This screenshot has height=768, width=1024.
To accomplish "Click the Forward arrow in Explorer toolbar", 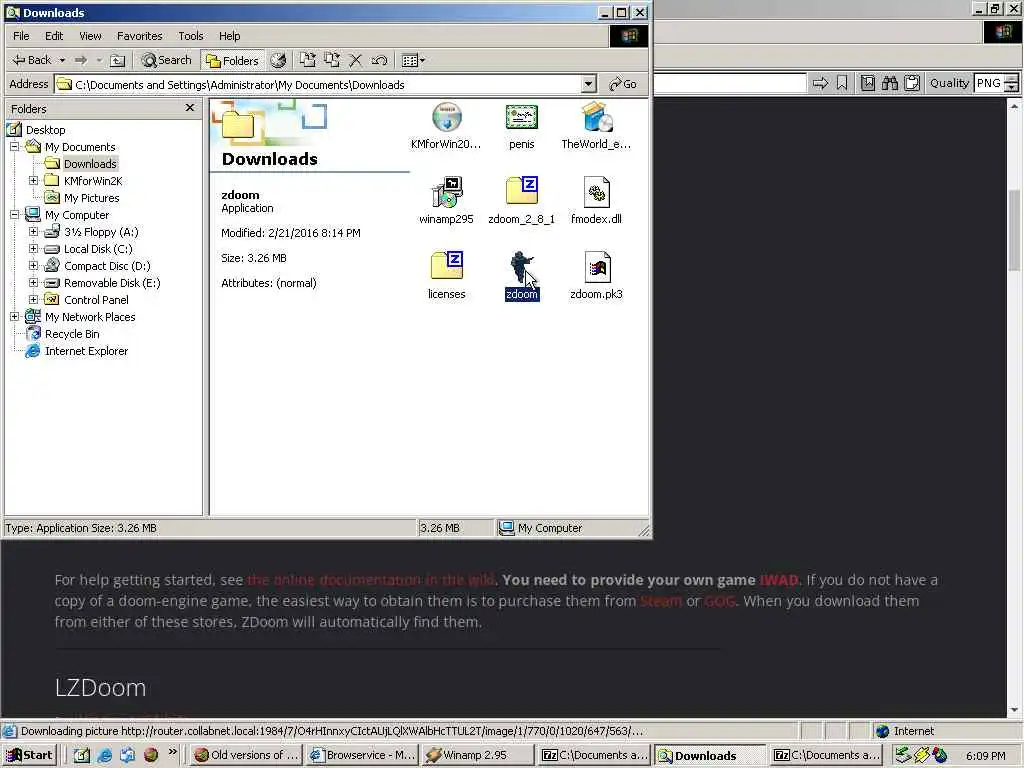I will point(81,60).
